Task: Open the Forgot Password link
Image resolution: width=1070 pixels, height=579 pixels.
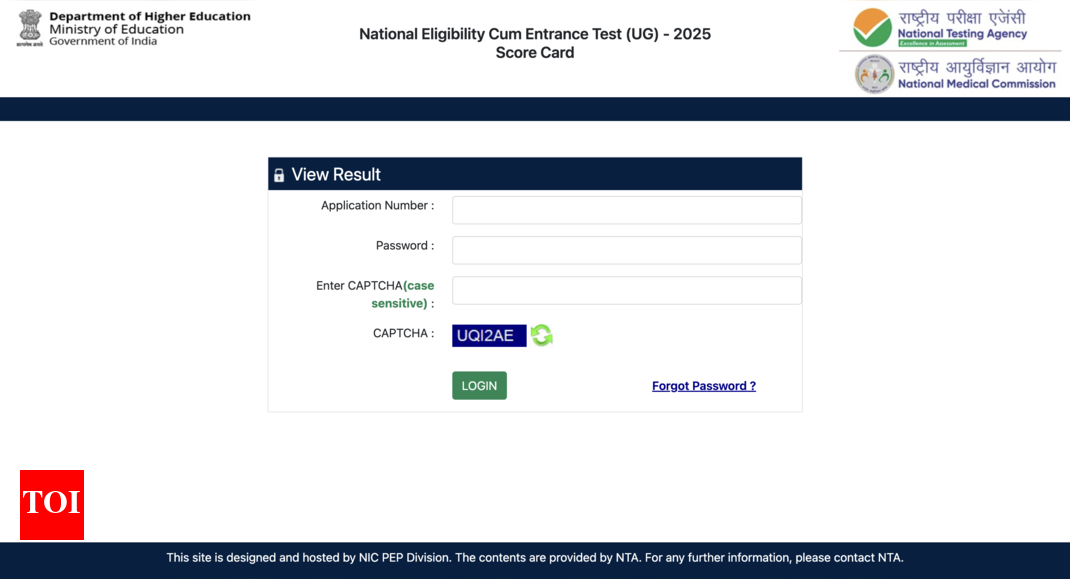Action: click(x=703, y=386)
